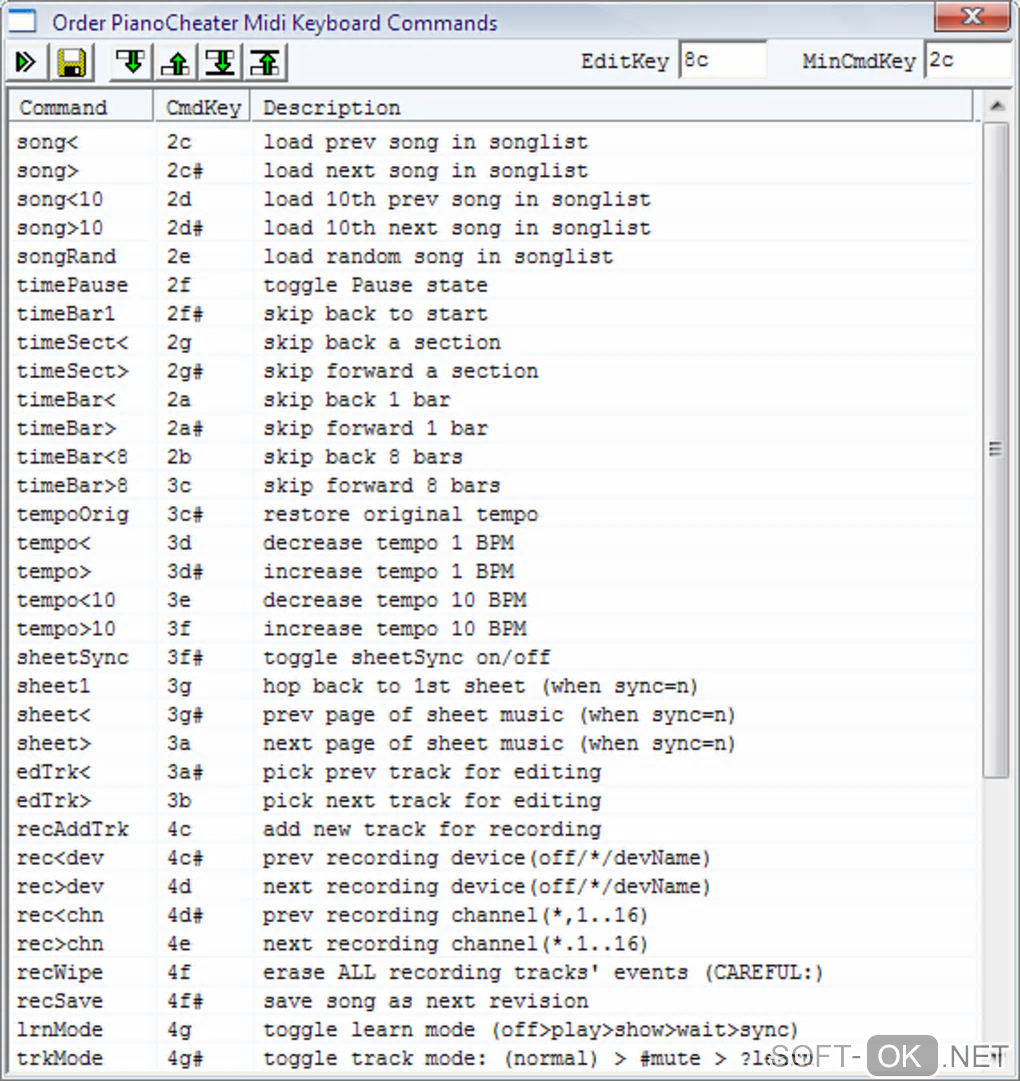The image size is (1020, 1081).
Task: Focus the MinCmdKey input field
Action: click(x=970, y=61)
